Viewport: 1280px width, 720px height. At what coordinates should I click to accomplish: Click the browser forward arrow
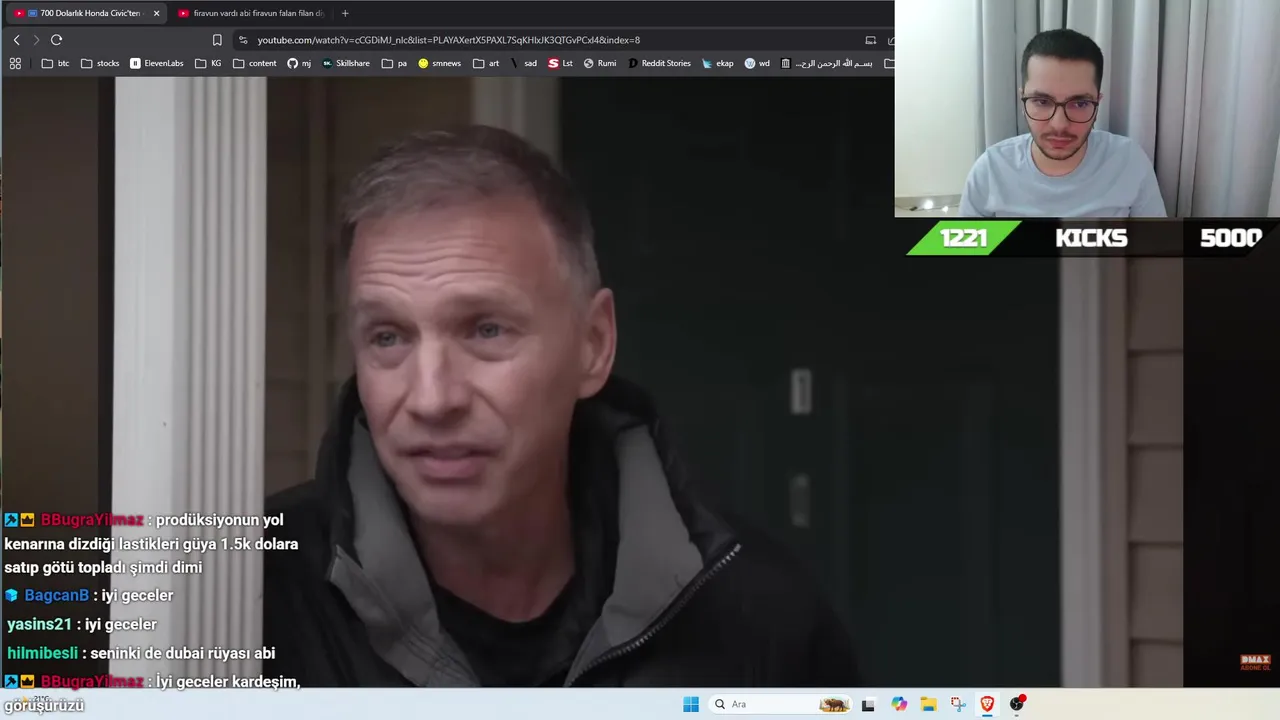[36, 40]
